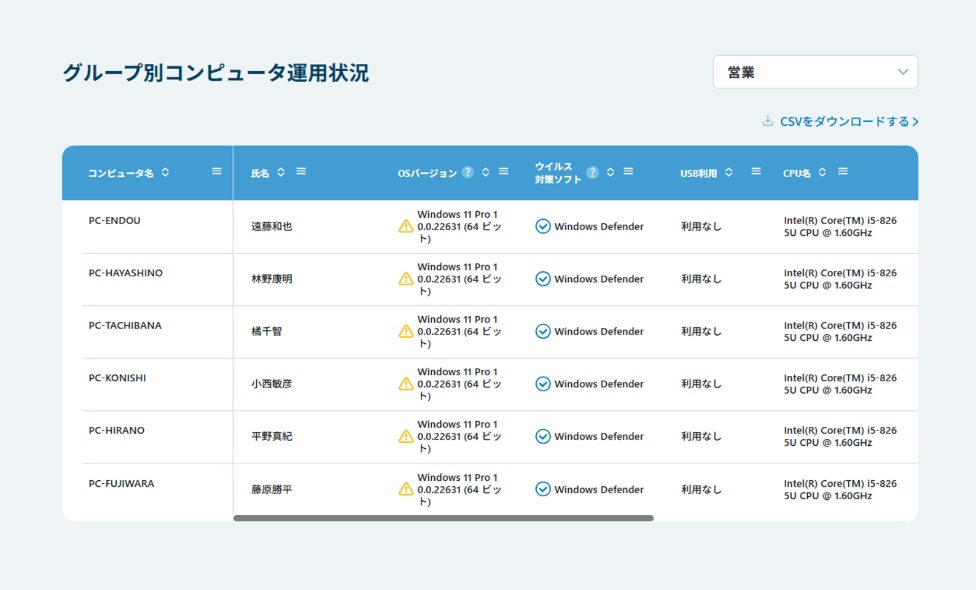Click the horizontal scrollbar below the table
Image resolution: width=976 pixels, height=590 pixels.
444,517
